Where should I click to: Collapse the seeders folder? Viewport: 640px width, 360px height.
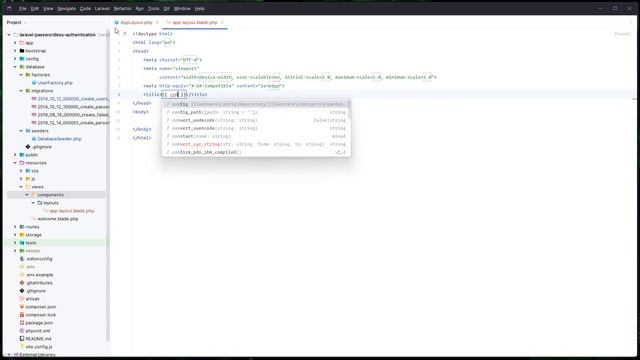pos(21,131)
